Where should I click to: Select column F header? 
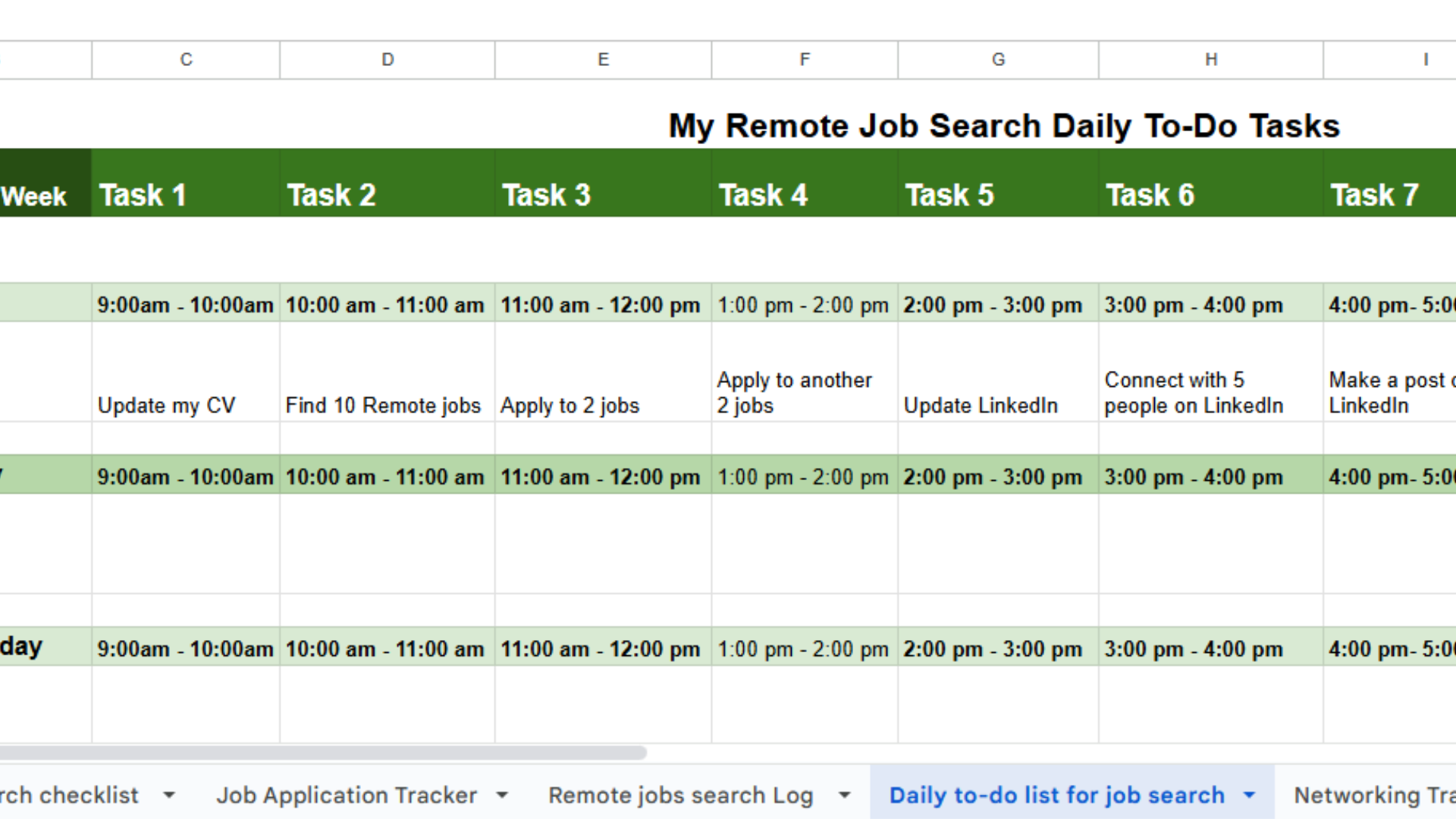(805, 60)
